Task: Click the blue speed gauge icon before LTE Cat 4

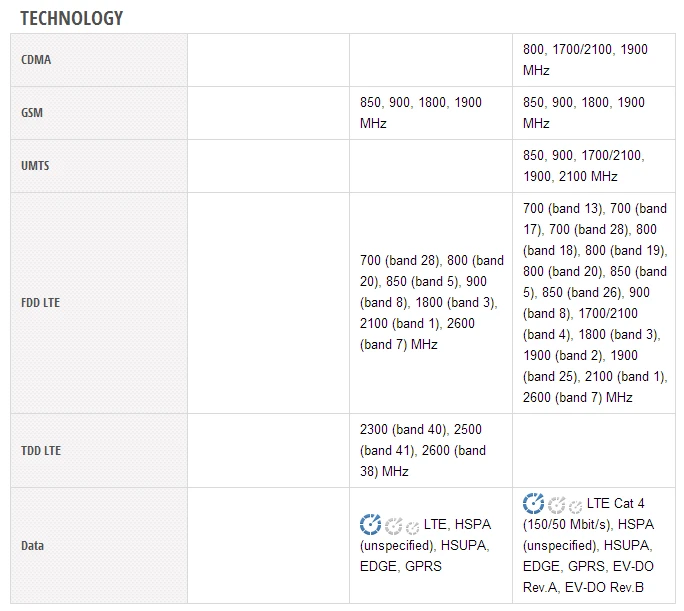Action: point(534,502)
